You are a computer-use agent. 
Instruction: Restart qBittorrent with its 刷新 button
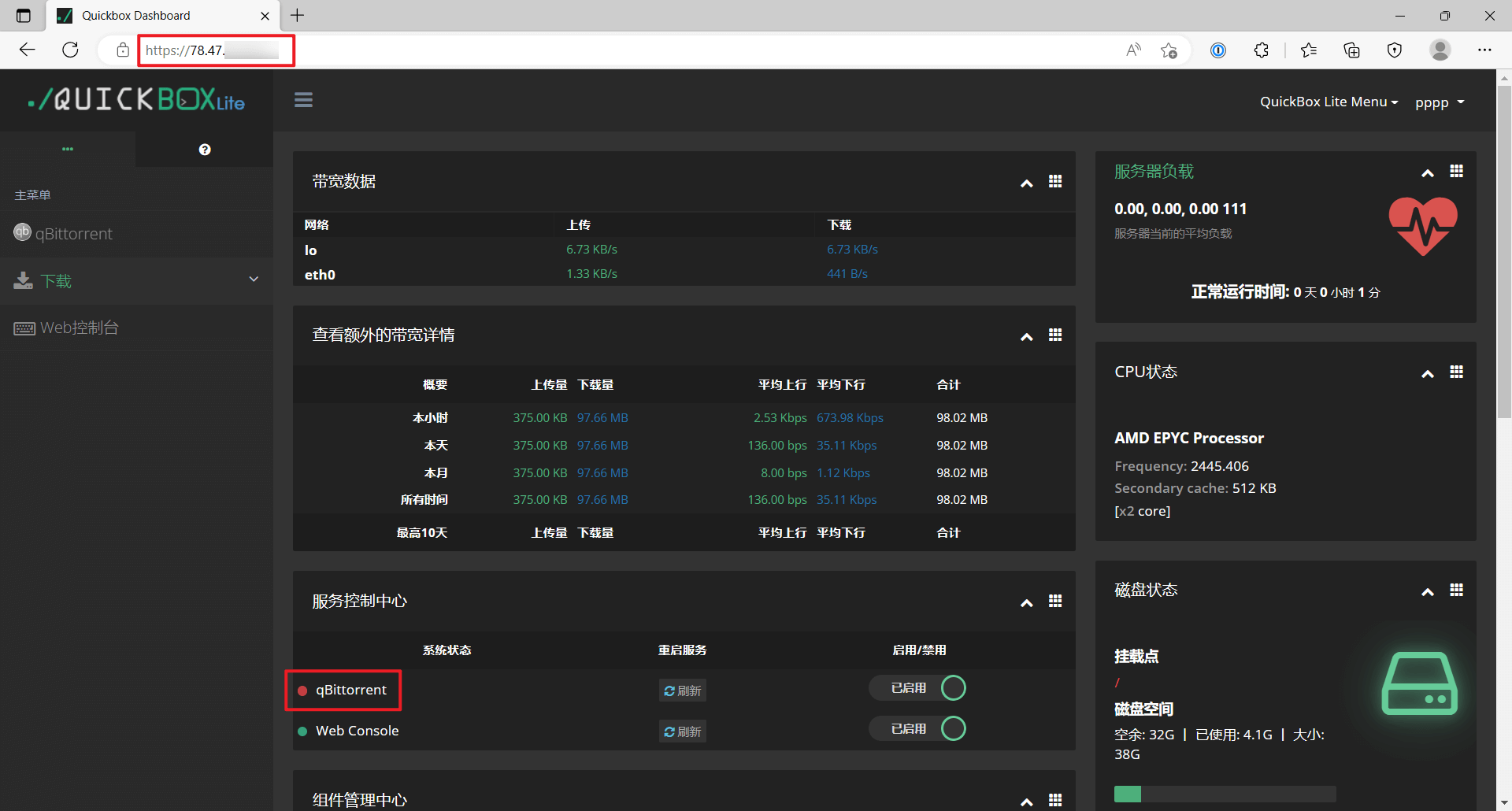682,691
